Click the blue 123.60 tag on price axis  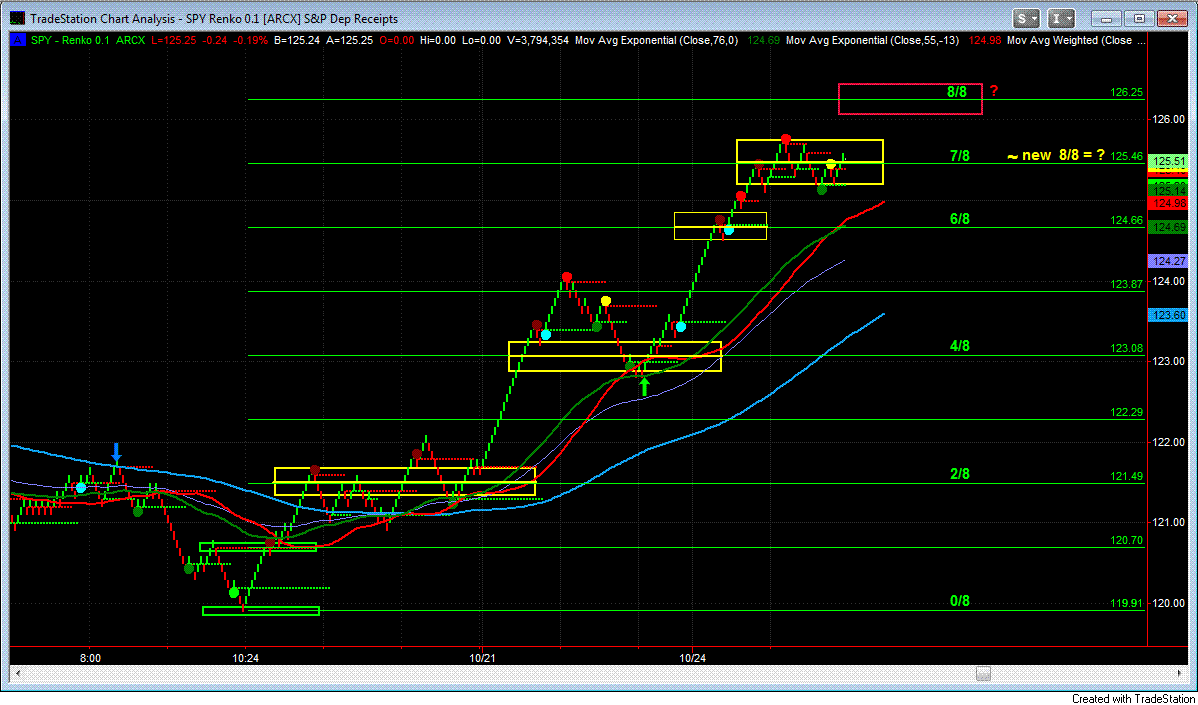(x=1168, y=315)
